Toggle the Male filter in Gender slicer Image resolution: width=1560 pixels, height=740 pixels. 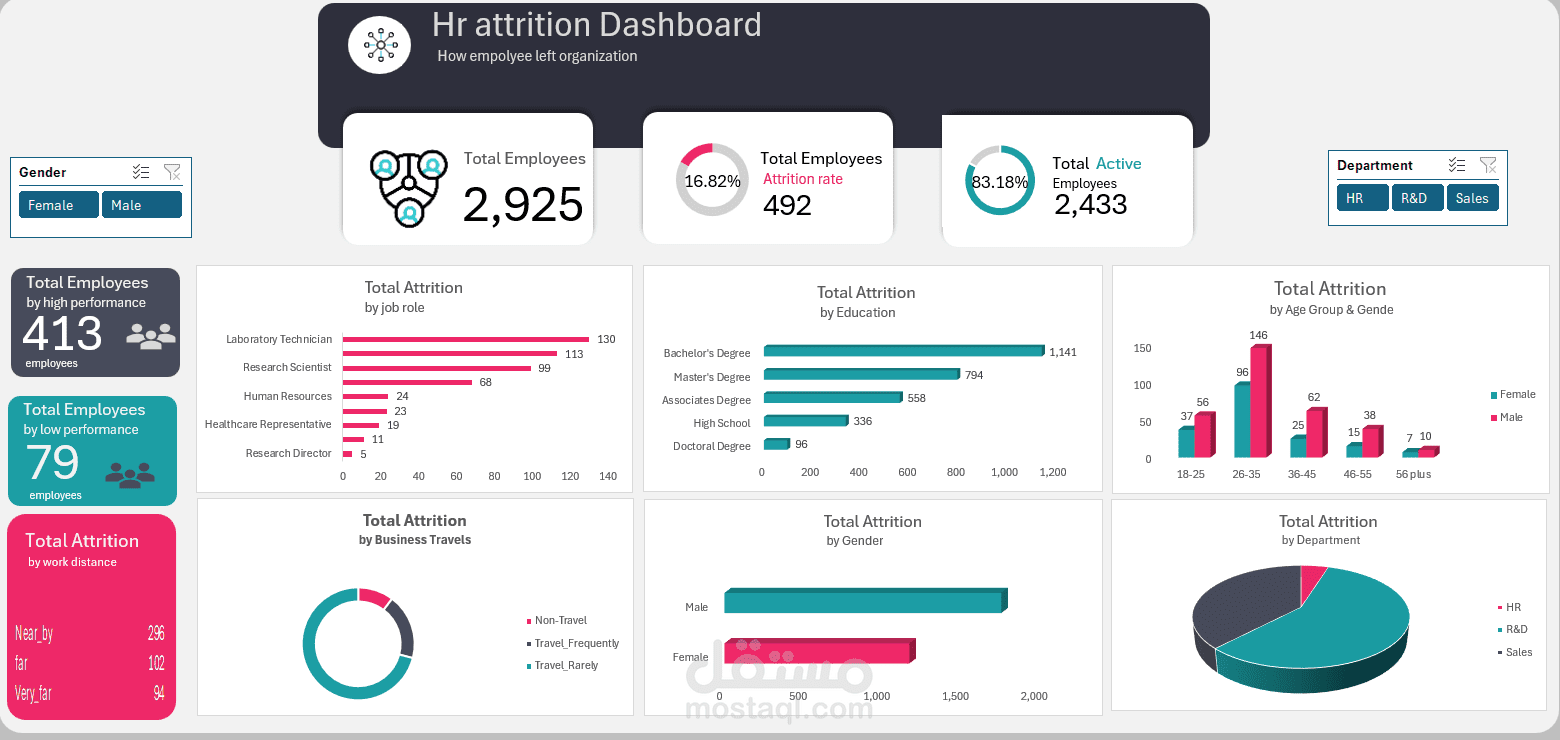coord(141,204)
